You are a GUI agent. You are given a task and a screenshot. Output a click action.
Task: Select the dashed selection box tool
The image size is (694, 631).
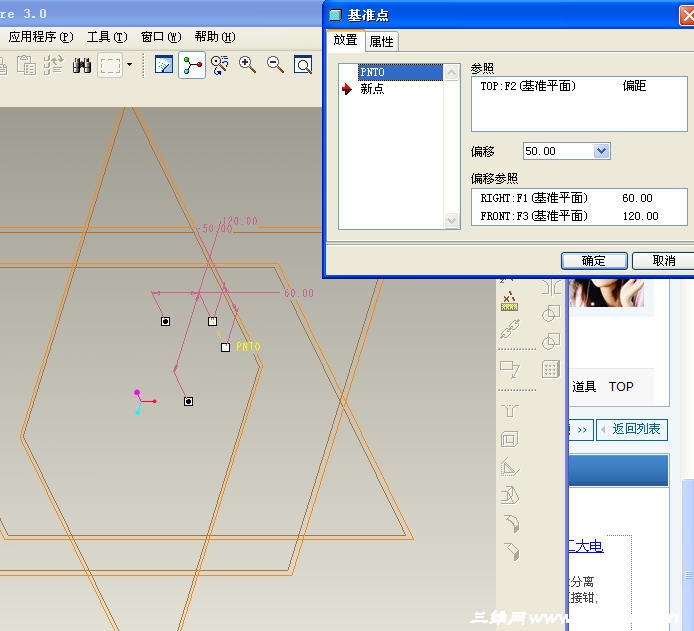[x=110, y=65]
